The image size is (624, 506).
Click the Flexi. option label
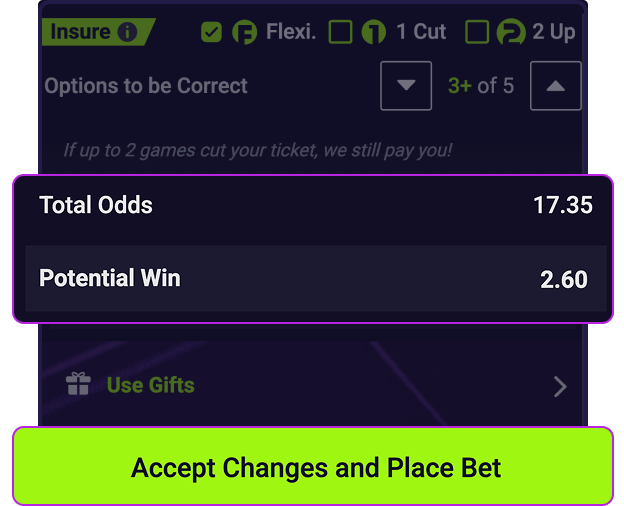pyautogui.click(x=291, y=32)
